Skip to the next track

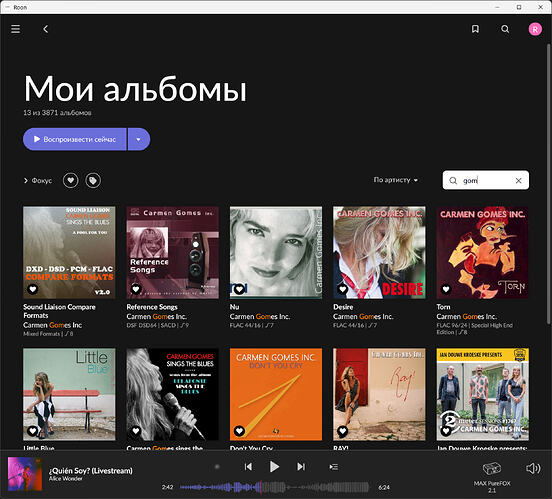(x=301, y=467)
